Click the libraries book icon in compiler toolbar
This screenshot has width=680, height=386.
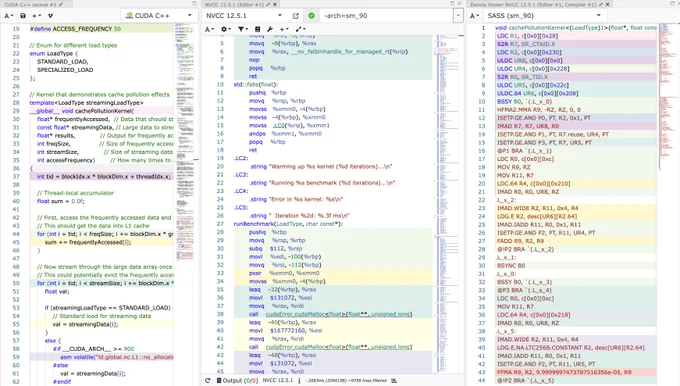click(258, 29)
